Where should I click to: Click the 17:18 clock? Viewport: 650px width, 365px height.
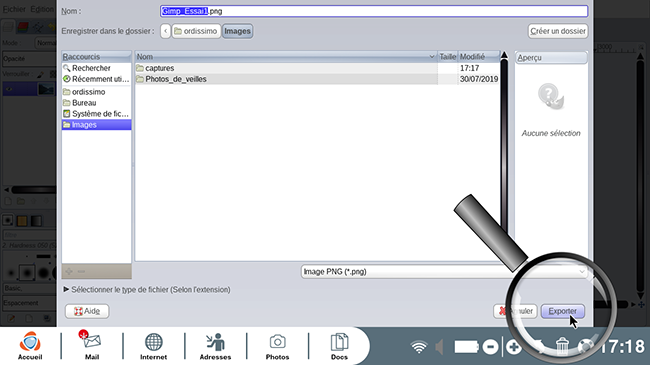(622, 346)
